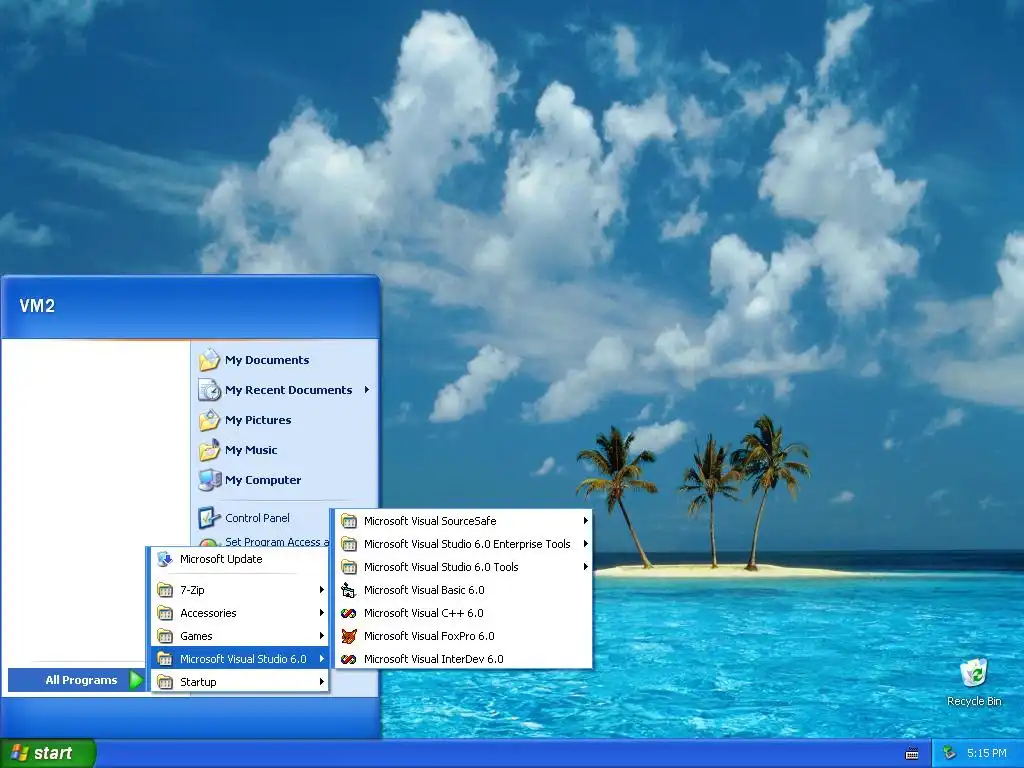
Task: Select Microsoft Visual C++ 6.0 menu entry
Action: (463, 613)
